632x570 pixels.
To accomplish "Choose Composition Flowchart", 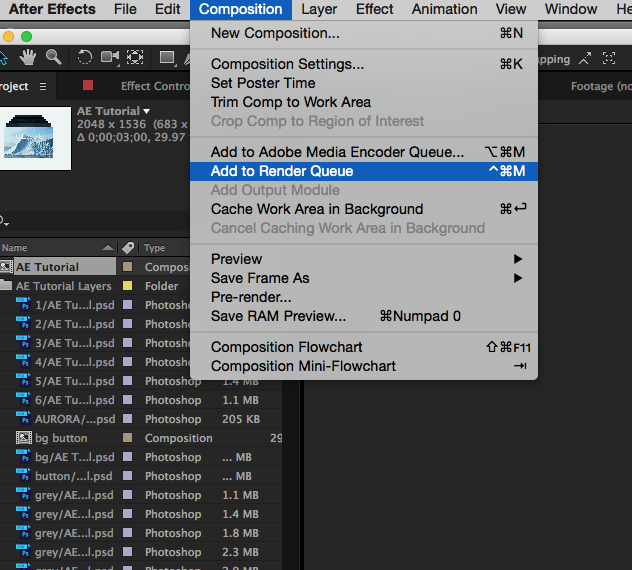I will pos(364,347).
